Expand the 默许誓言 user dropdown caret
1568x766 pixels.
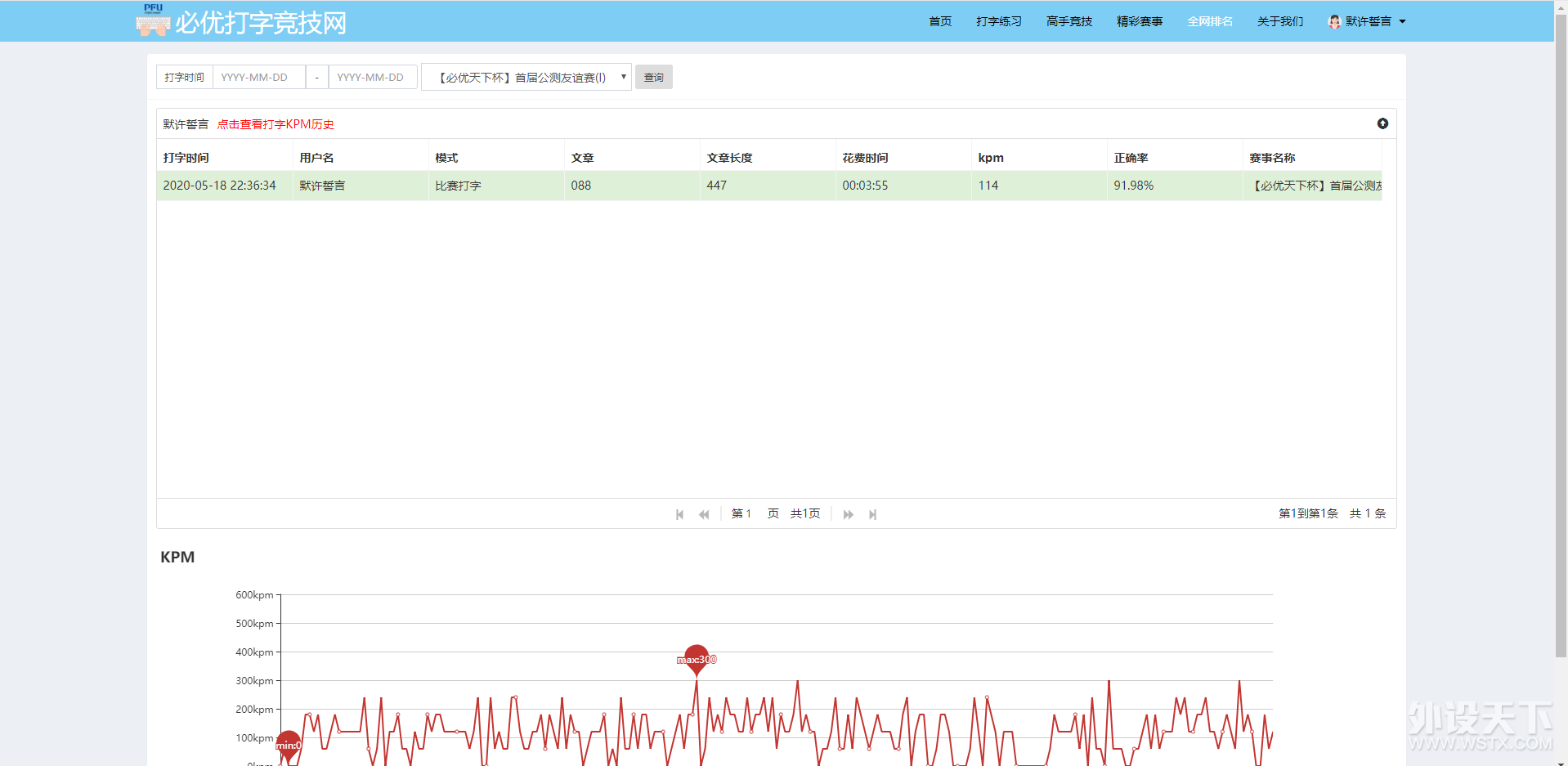(x=1403, y=22)
